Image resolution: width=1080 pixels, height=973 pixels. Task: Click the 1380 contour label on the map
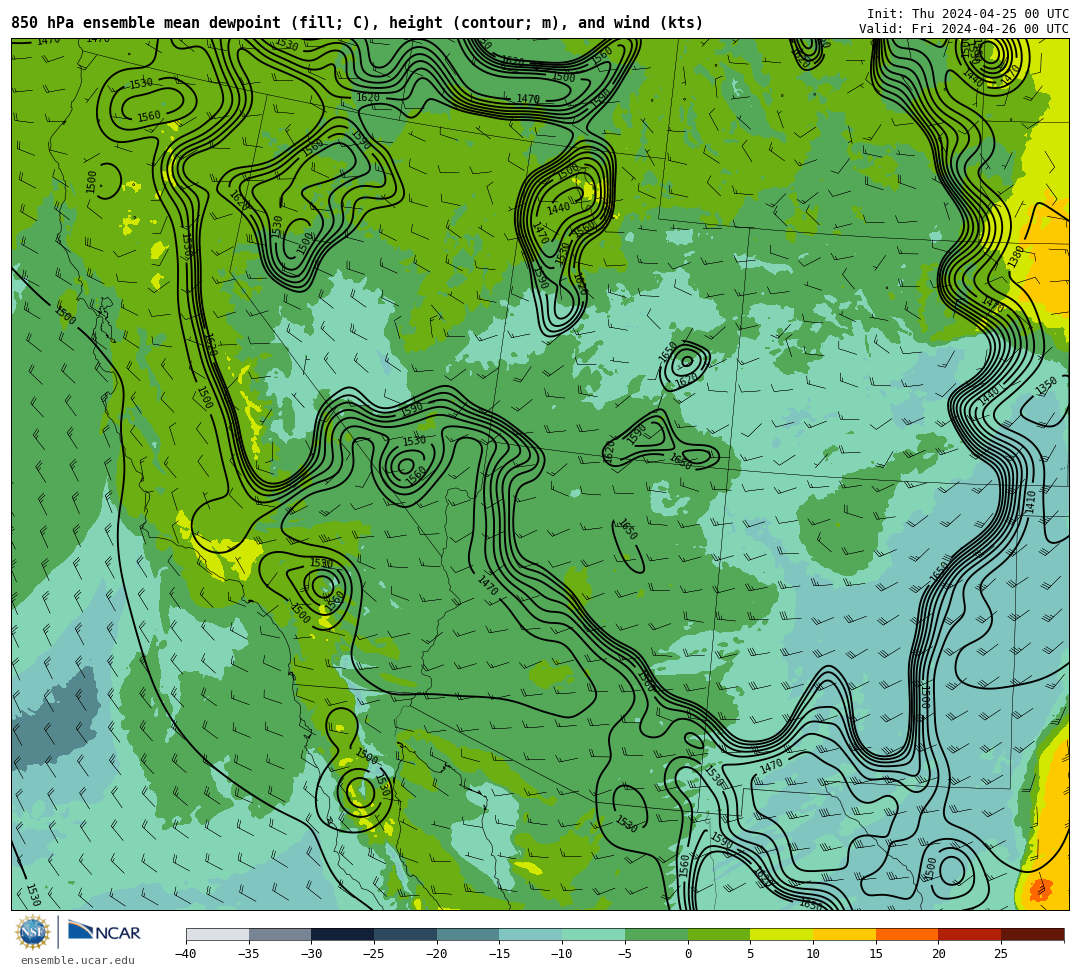click(x=1015, y=257)
